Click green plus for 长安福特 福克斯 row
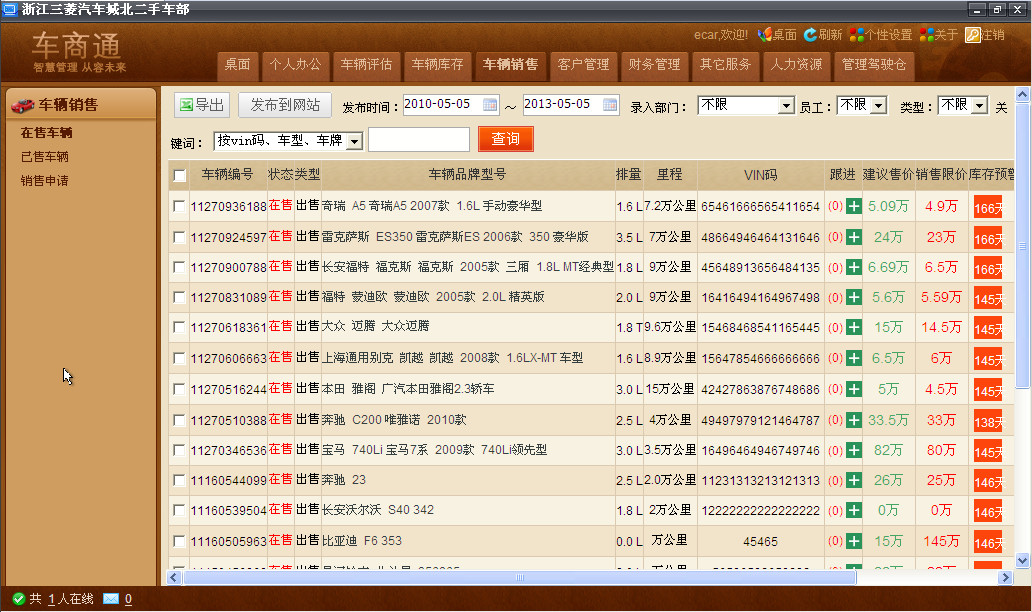 (x=854, y=267)
